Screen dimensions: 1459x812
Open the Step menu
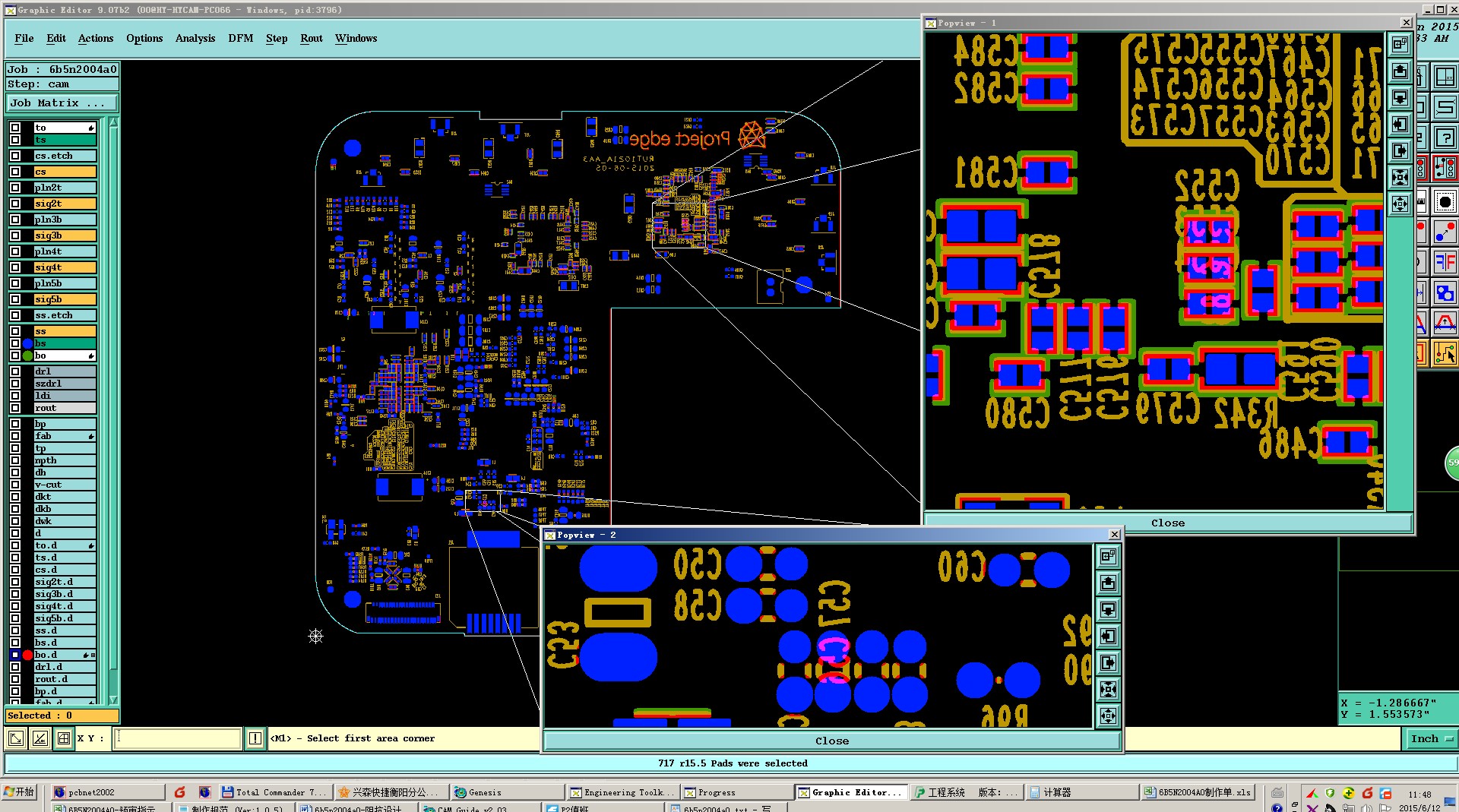point(277,38)
